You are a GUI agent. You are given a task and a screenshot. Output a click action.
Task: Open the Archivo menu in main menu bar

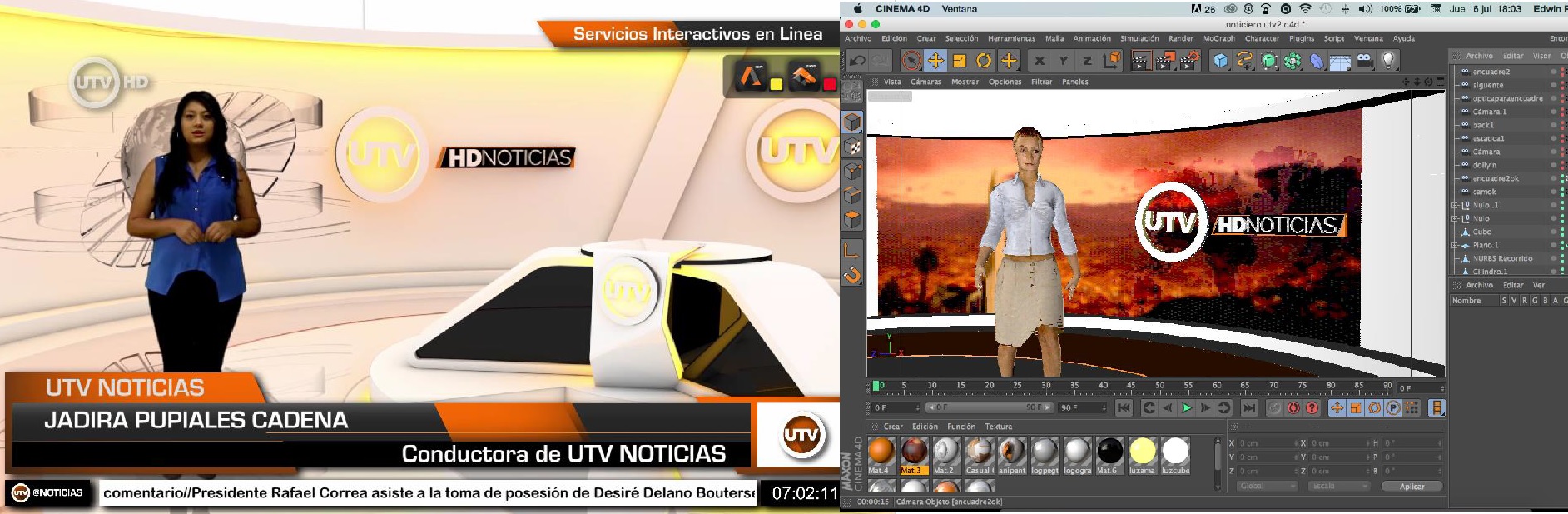(x=858, y=38)
